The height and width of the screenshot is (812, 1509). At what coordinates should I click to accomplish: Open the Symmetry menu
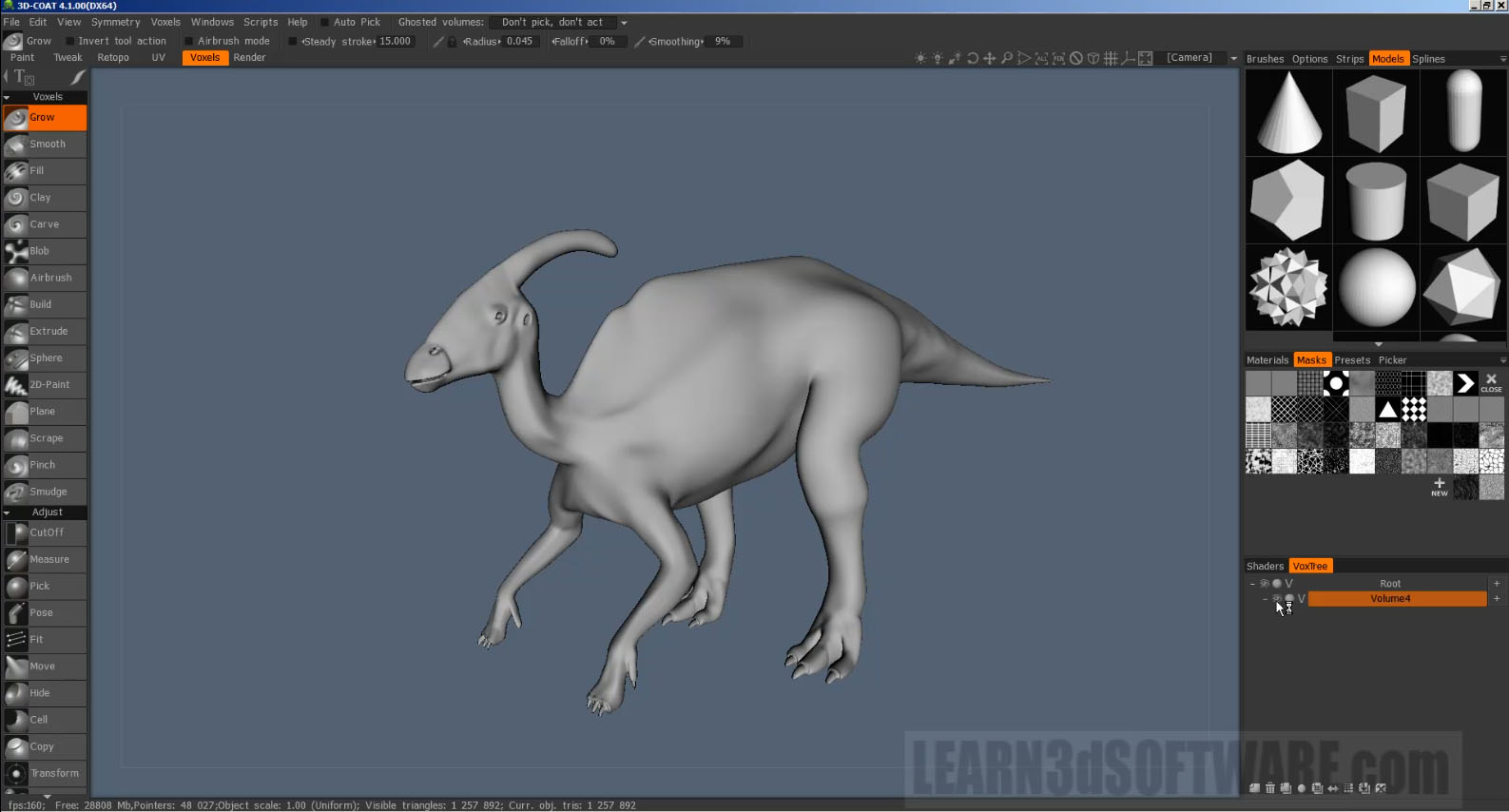[x=115, y=22]
